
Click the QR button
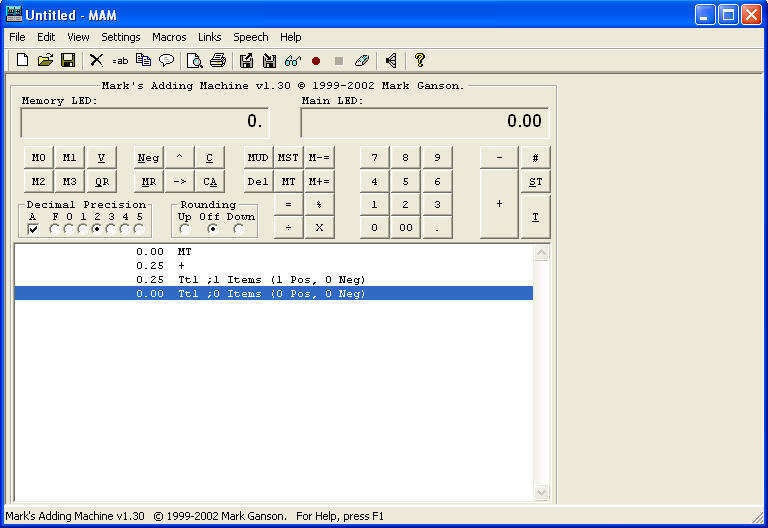(101, 182)
